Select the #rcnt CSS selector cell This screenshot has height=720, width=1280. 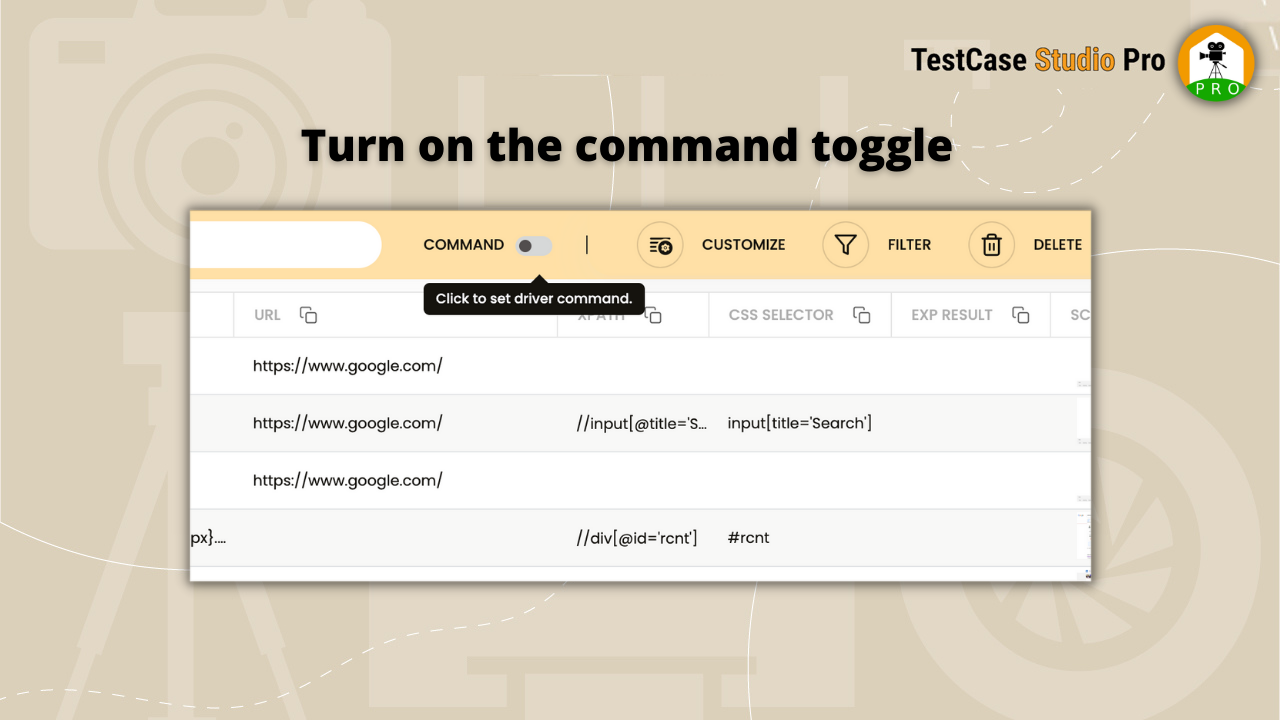[748, 537]
